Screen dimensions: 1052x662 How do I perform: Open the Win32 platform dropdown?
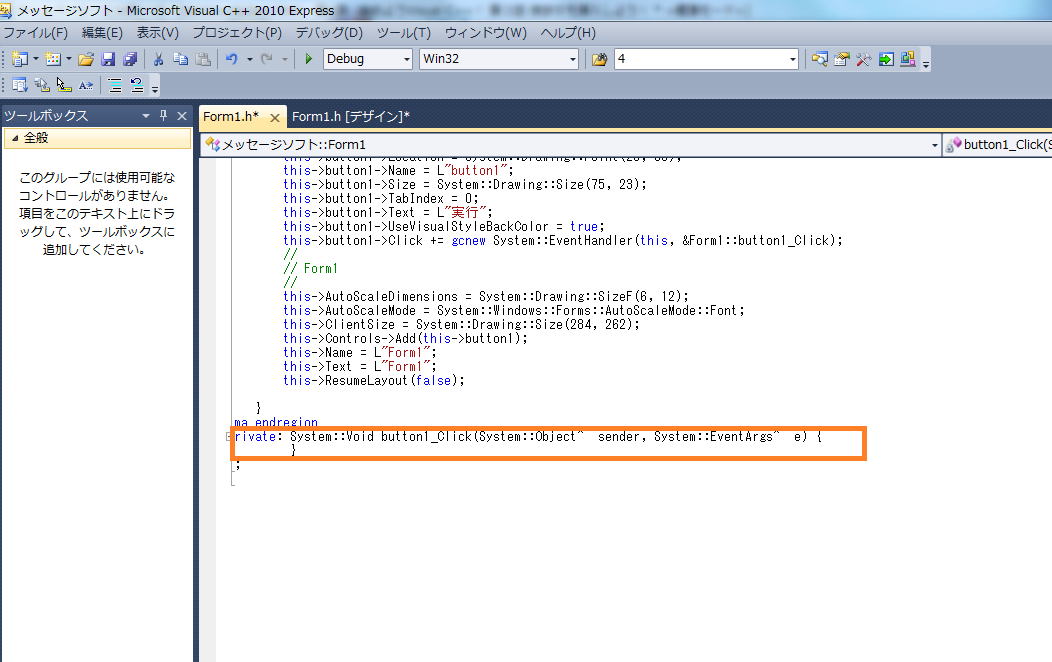(573, 59)
